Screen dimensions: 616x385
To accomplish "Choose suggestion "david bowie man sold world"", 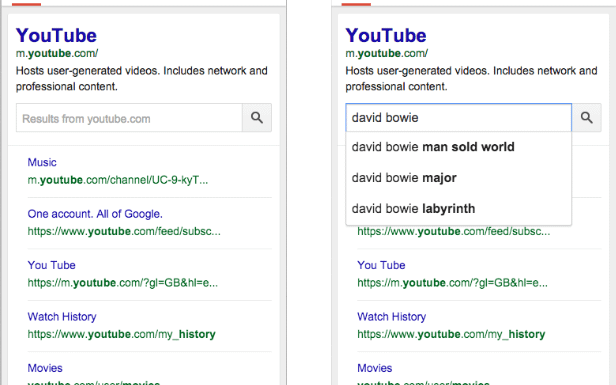I will tap(458, 147).
